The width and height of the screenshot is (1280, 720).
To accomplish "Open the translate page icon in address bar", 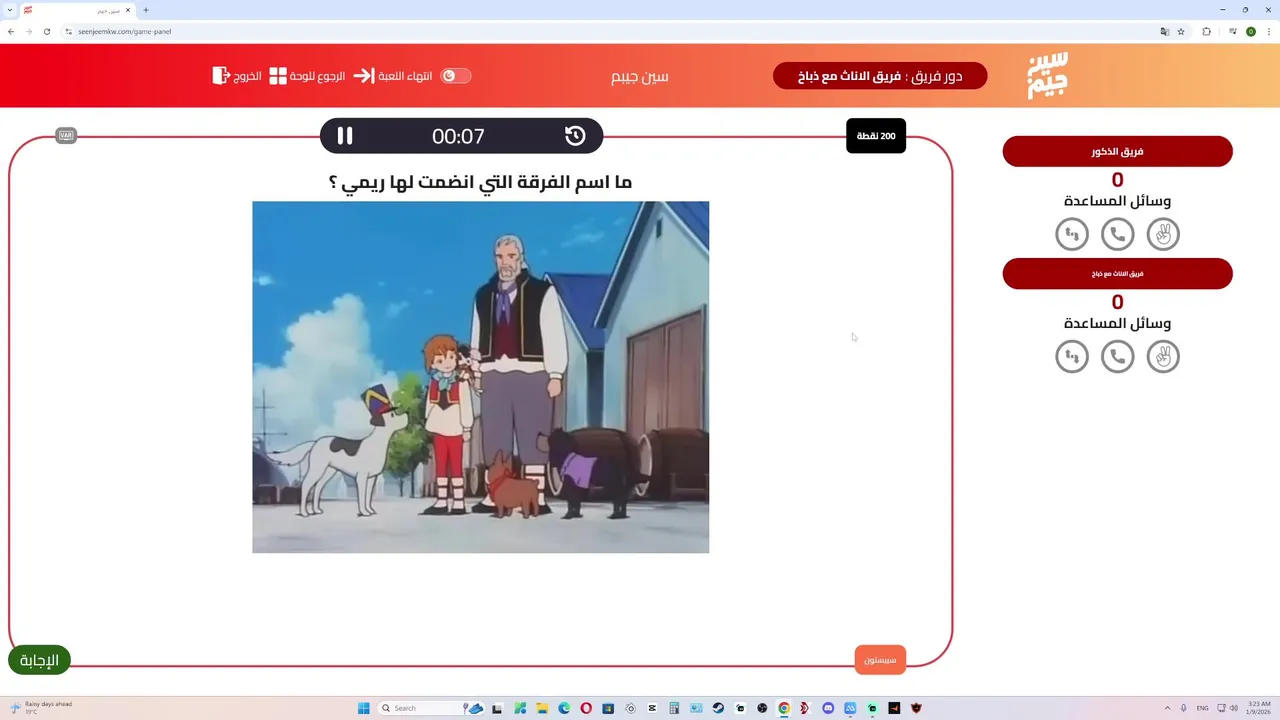I will [x=1165, y=31].
